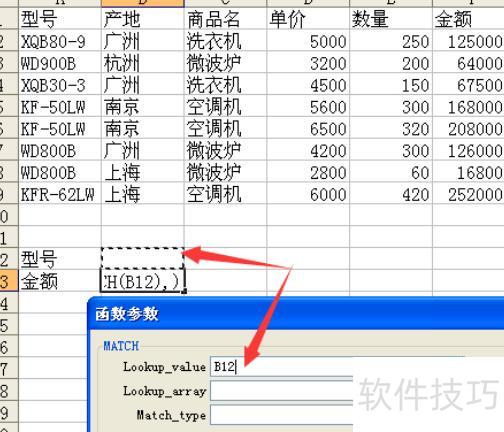
Task: Select the amount cell 126000
Action: [468, 150]
